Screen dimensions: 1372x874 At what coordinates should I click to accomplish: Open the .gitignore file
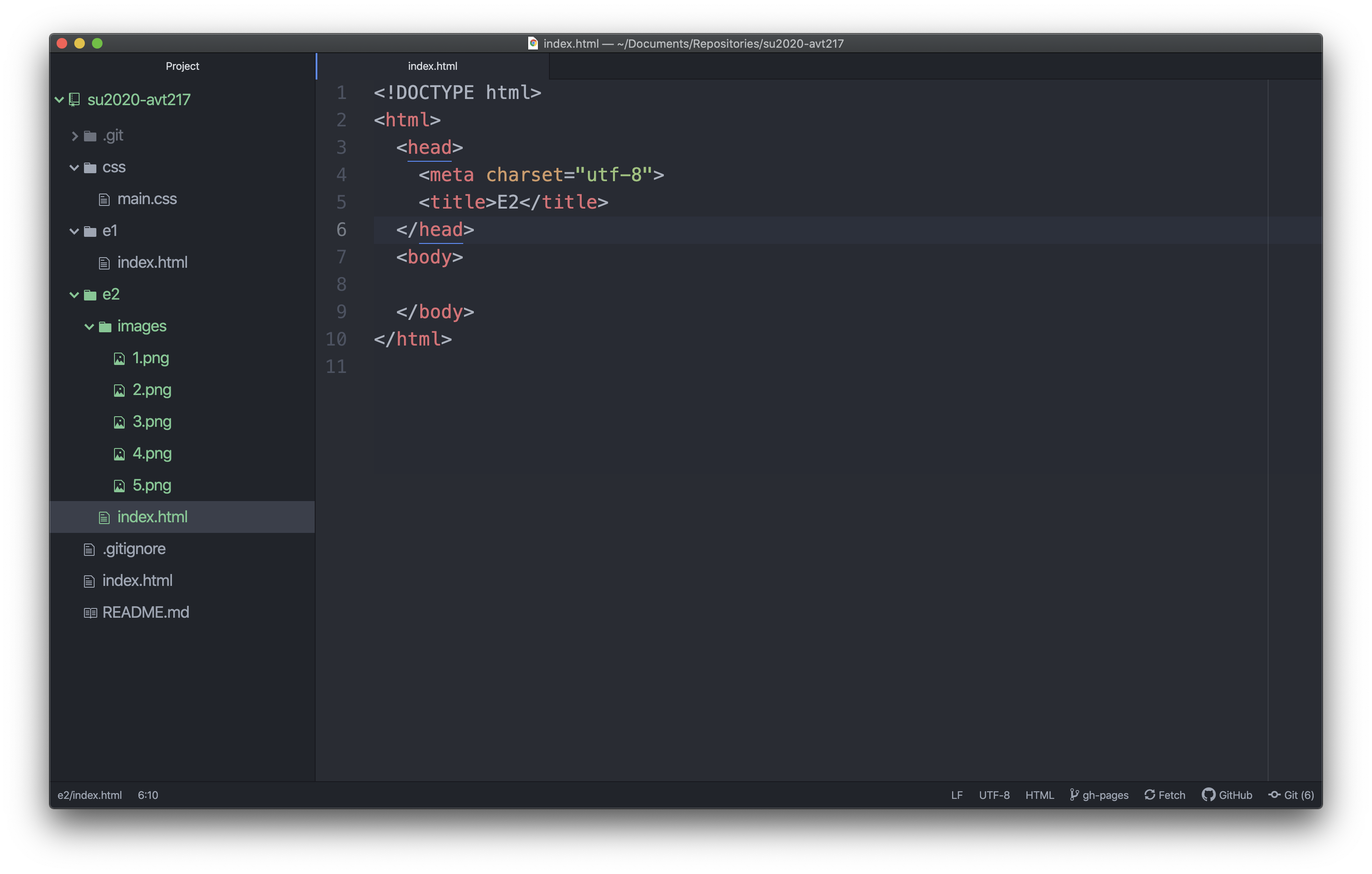pos(134,549)
